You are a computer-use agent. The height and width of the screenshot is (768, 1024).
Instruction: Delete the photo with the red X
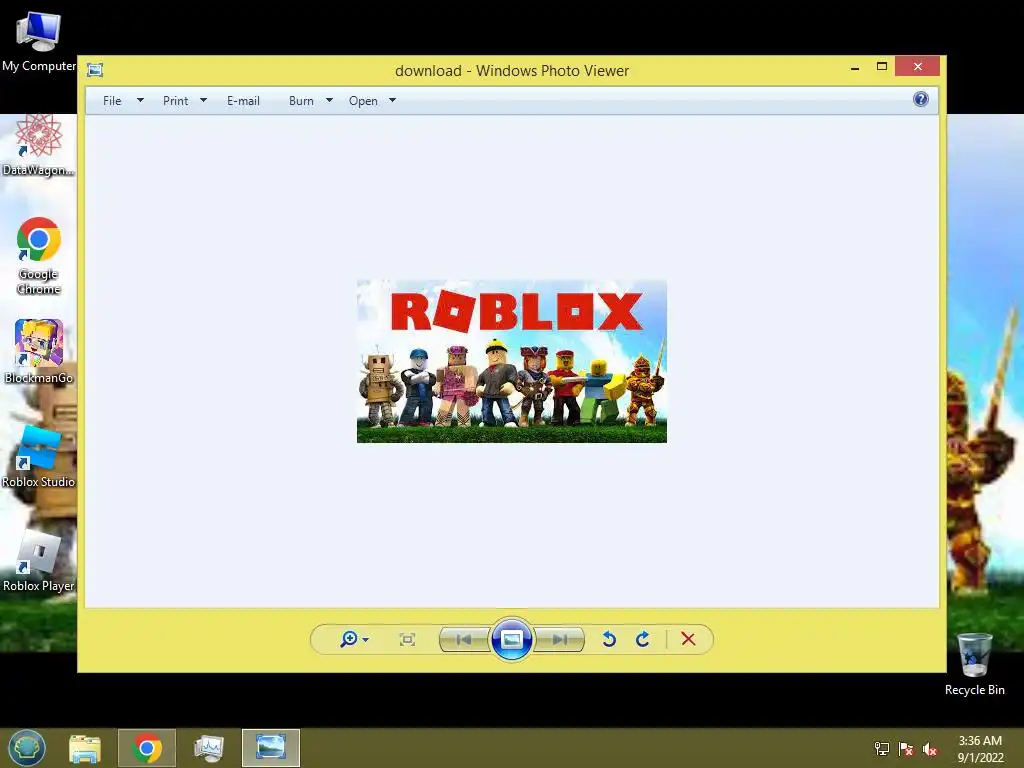pyautogui.click(x=688, y=639)
